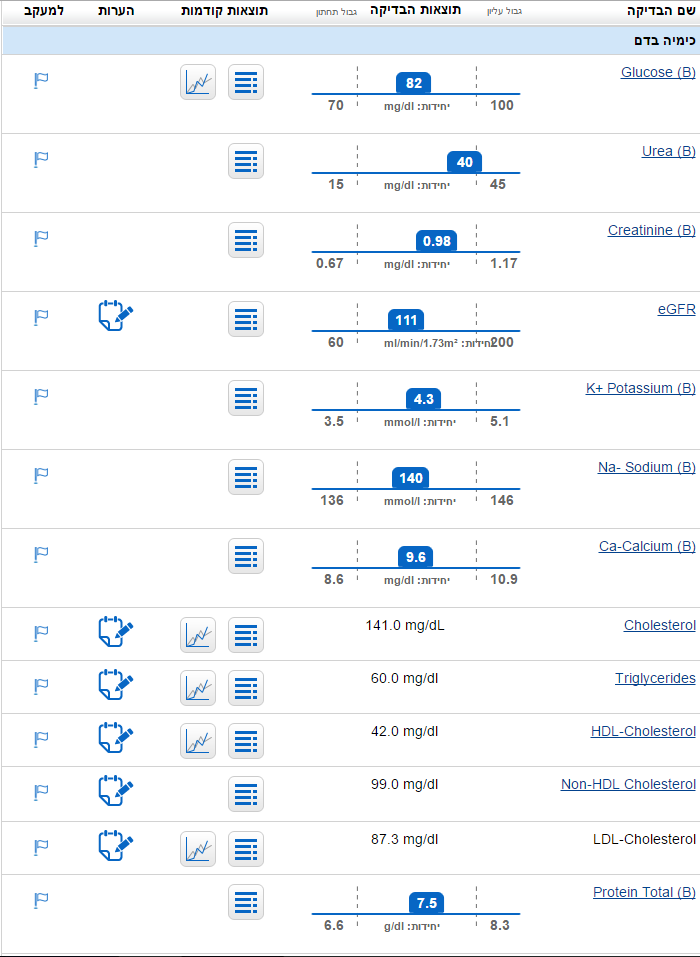Click the Urea result value 40 marker

pyautogui.click(x=464, y=162)
